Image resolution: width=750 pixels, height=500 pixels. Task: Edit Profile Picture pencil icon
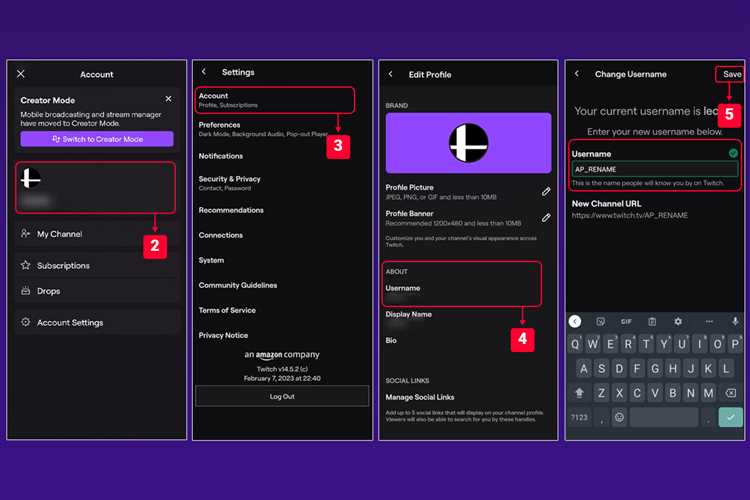coord(546,192)
